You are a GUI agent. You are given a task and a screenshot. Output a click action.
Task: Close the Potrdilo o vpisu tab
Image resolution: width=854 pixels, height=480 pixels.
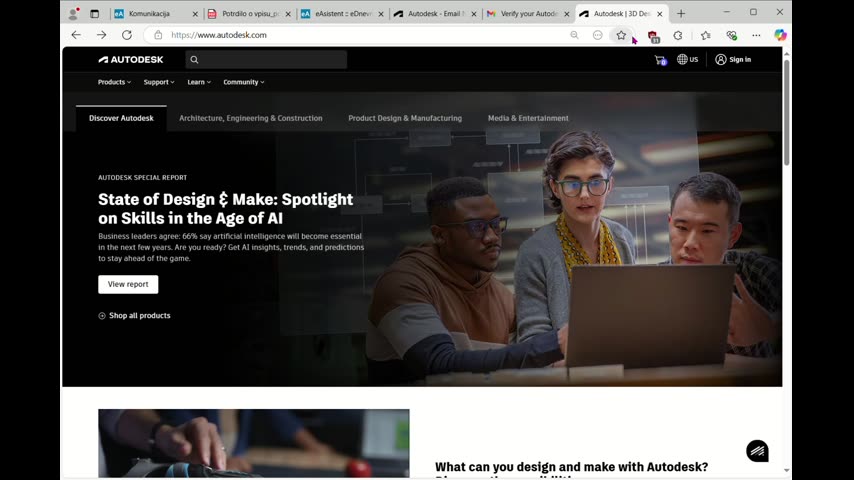point(288,14)
